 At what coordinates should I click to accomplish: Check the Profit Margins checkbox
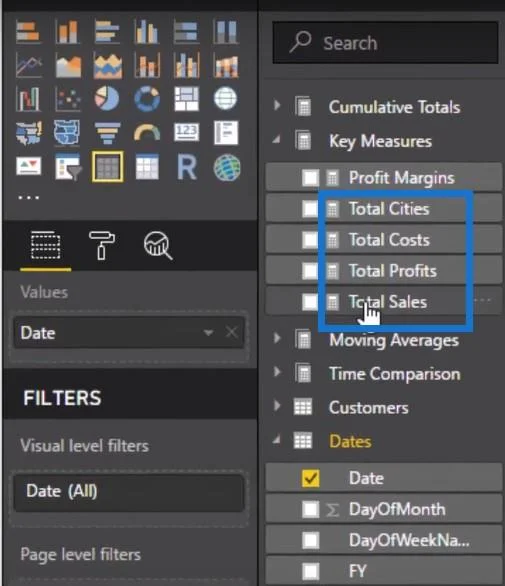[311, 178]
